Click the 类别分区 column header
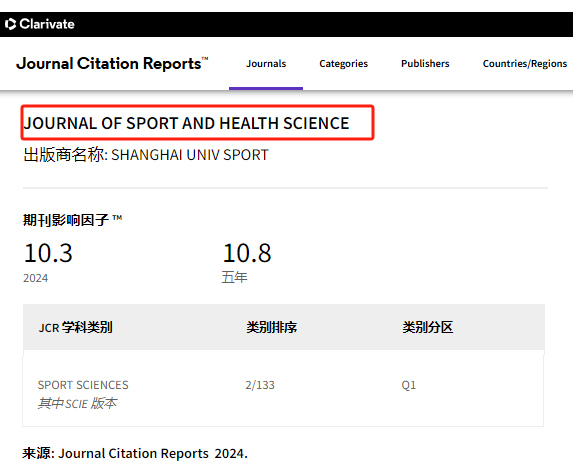This screenshot has width=575, height=470. tap(428, 327)
